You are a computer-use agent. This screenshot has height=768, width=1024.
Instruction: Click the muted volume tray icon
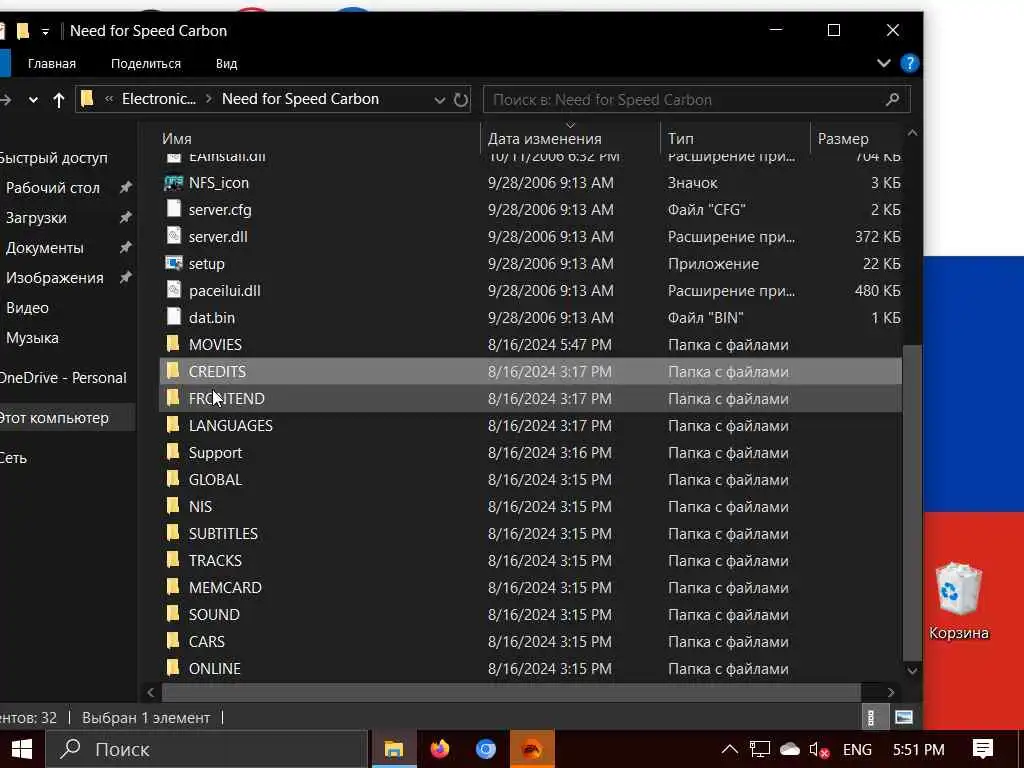click(819, 750)
